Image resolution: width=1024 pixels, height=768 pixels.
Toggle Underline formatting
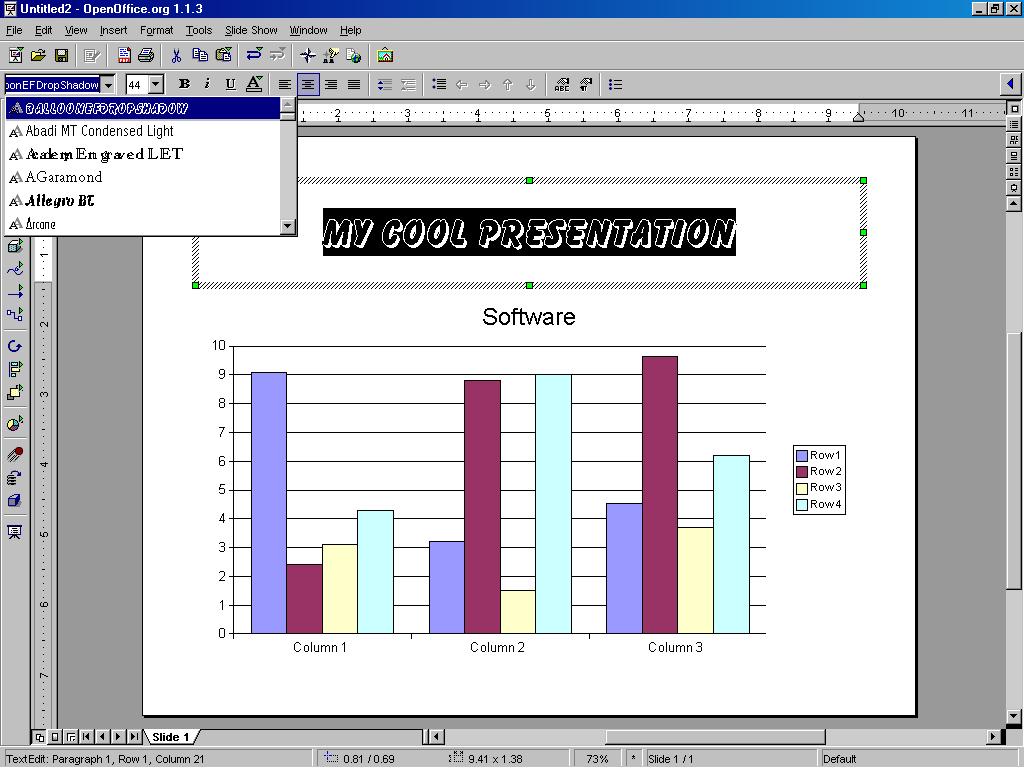[230, 84]
